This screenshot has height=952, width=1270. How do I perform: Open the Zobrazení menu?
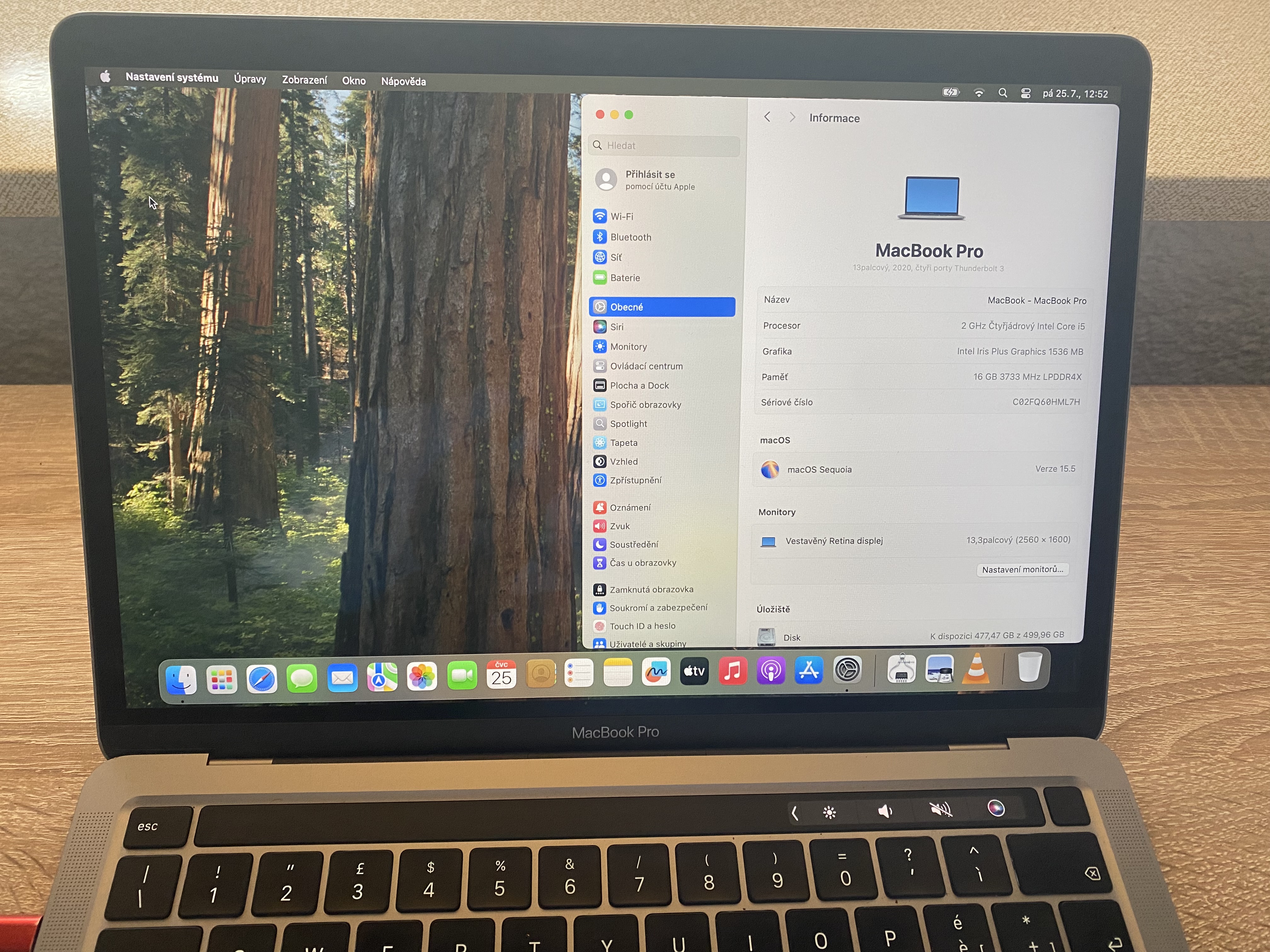point(304,80)
